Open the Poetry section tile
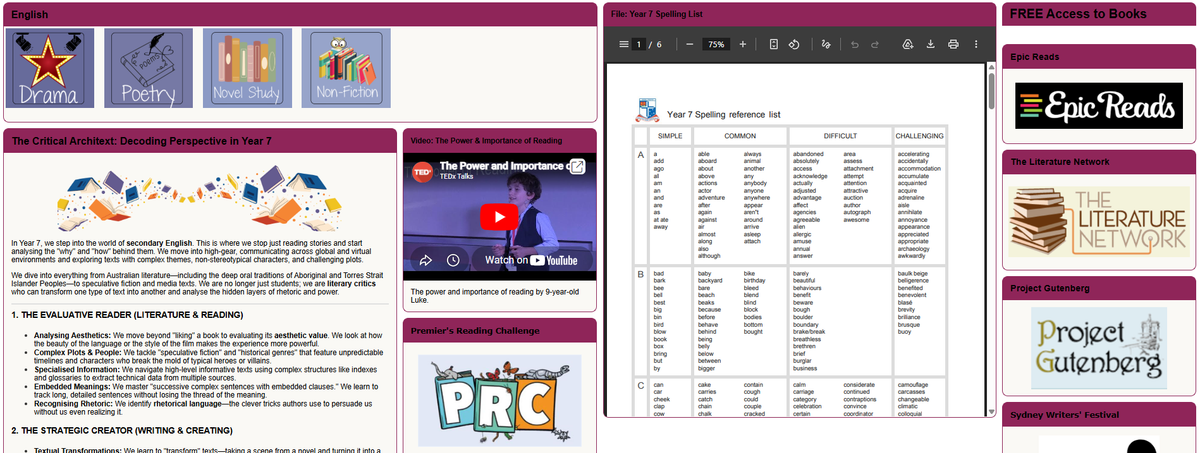1200x453 pixels. click(148, 68)
